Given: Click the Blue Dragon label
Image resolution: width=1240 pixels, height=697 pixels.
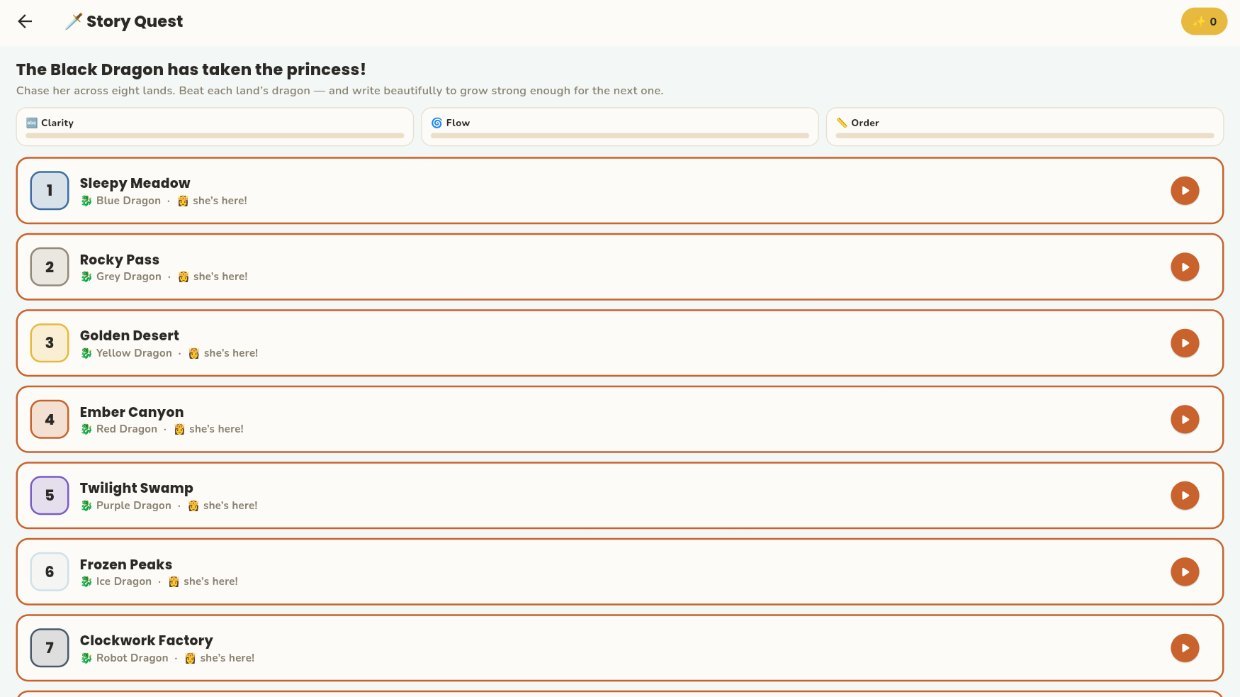Looking at the screenshot, I should (128, 201).
